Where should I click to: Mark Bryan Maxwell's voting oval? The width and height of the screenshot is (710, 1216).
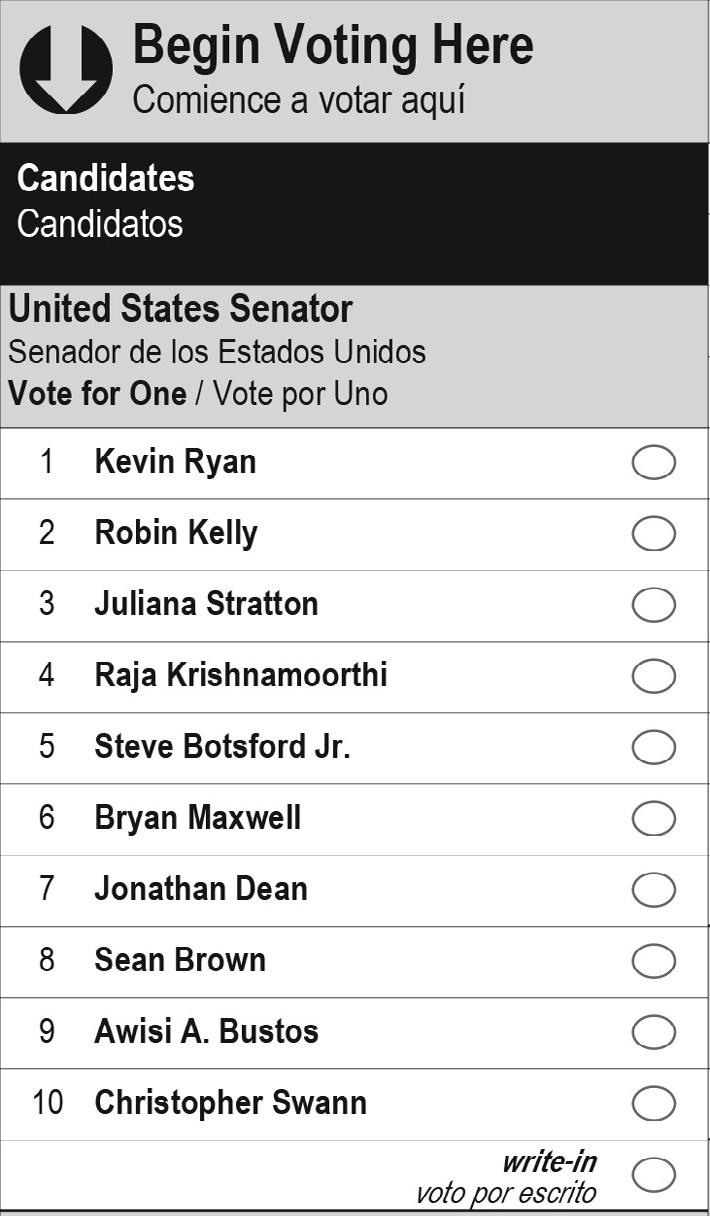tap(654, 818)
